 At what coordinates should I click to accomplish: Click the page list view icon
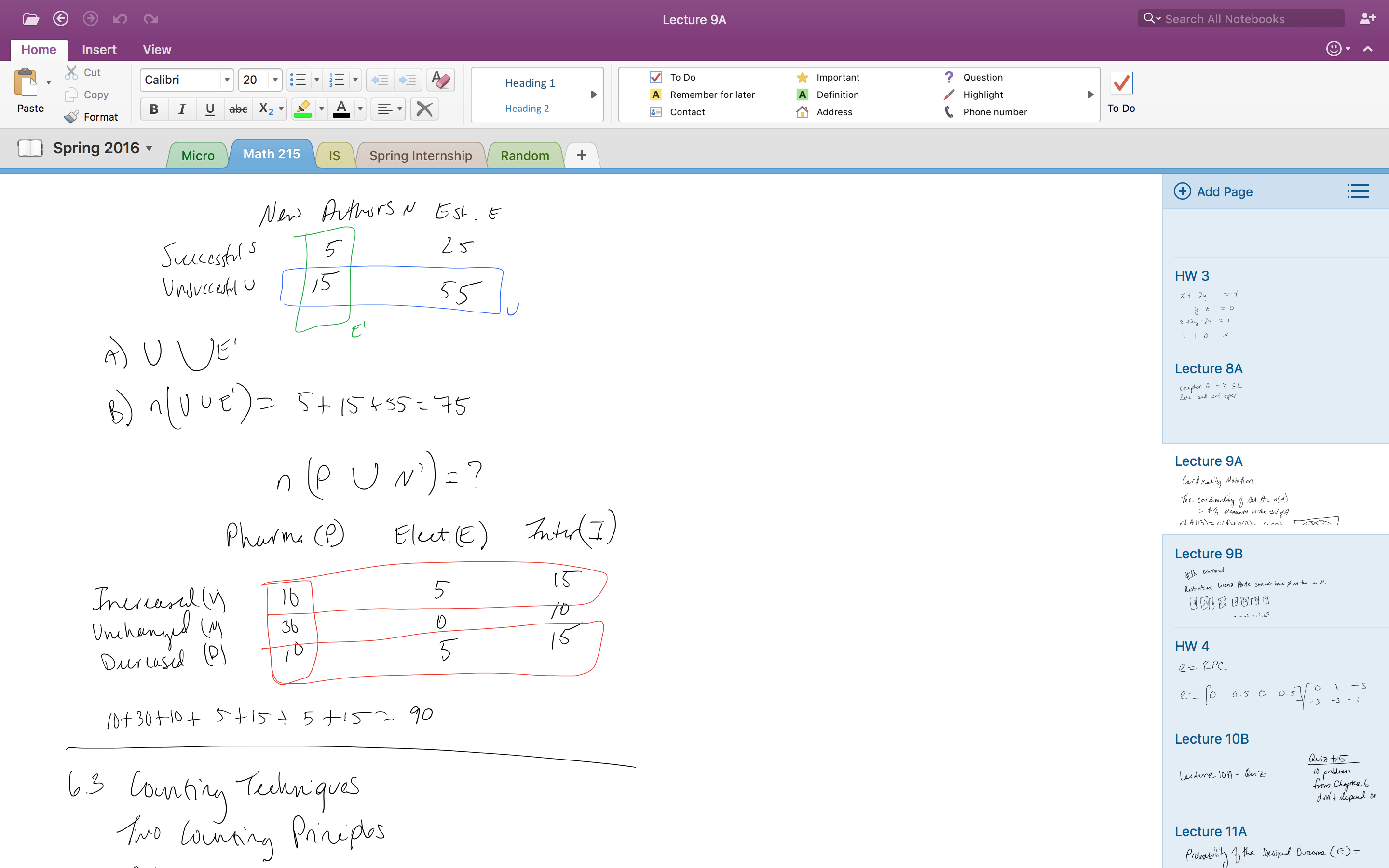[1358, 192]
